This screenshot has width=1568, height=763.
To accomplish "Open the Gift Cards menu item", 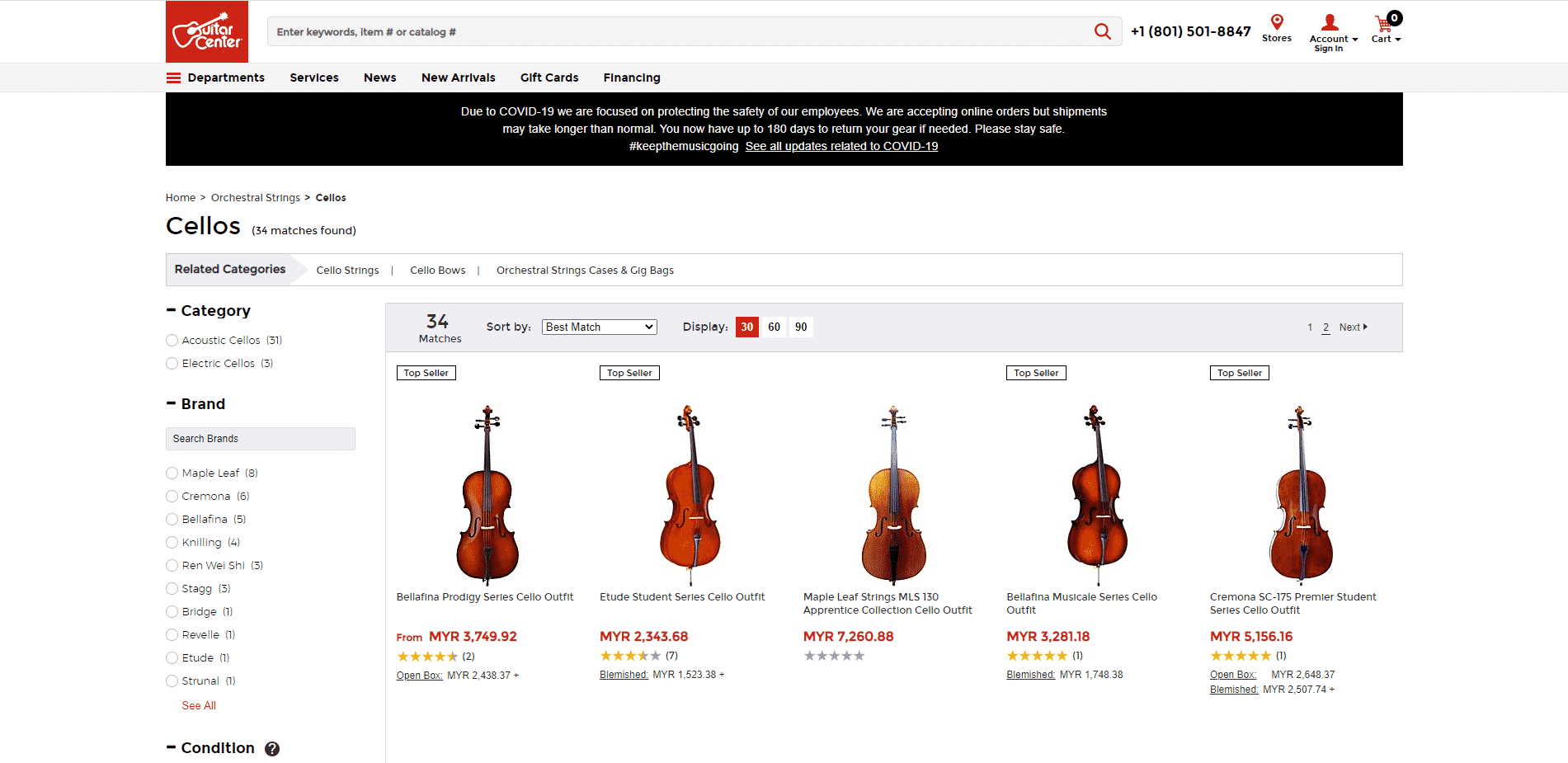I will (549, 78).
